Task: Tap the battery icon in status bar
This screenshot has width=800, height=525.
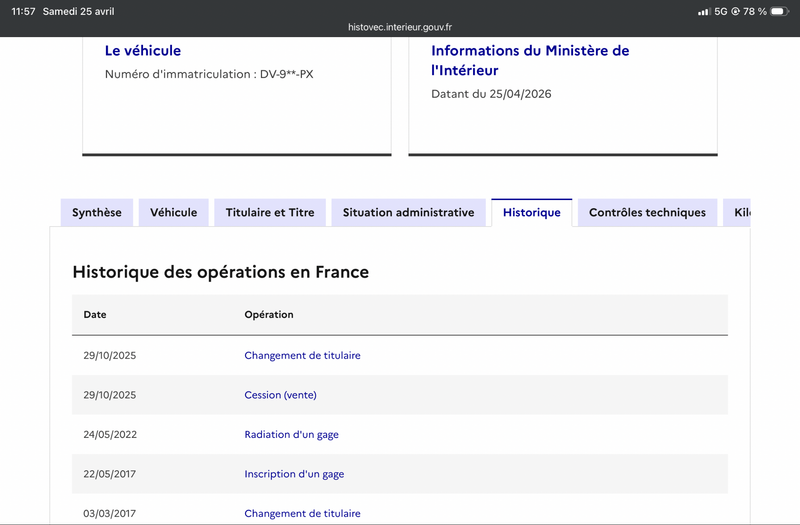Action: pos(780,11)
